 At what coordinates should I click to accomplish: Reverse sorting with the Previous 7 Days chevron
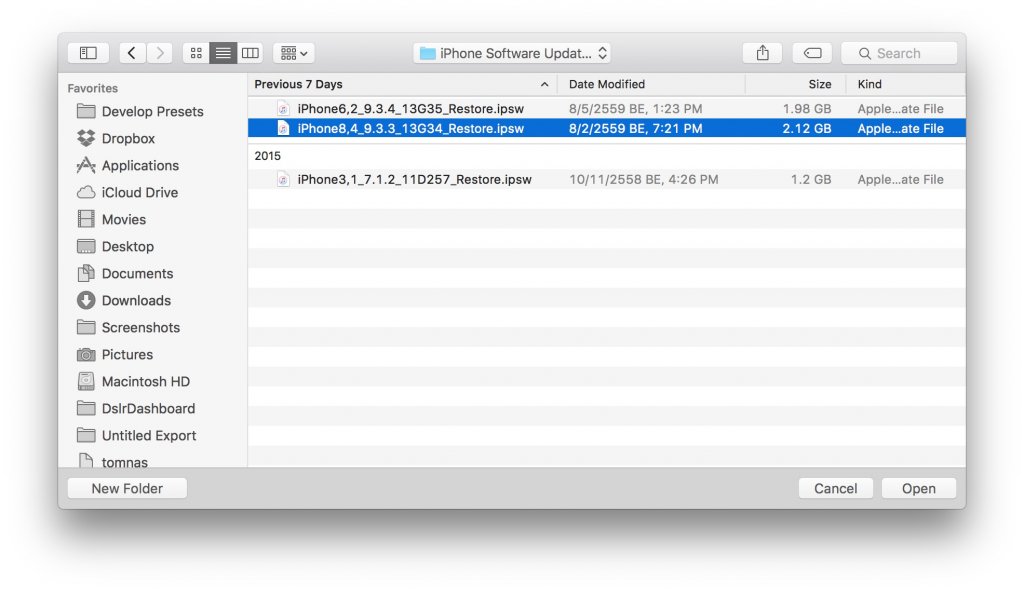(x=543, y=84)
